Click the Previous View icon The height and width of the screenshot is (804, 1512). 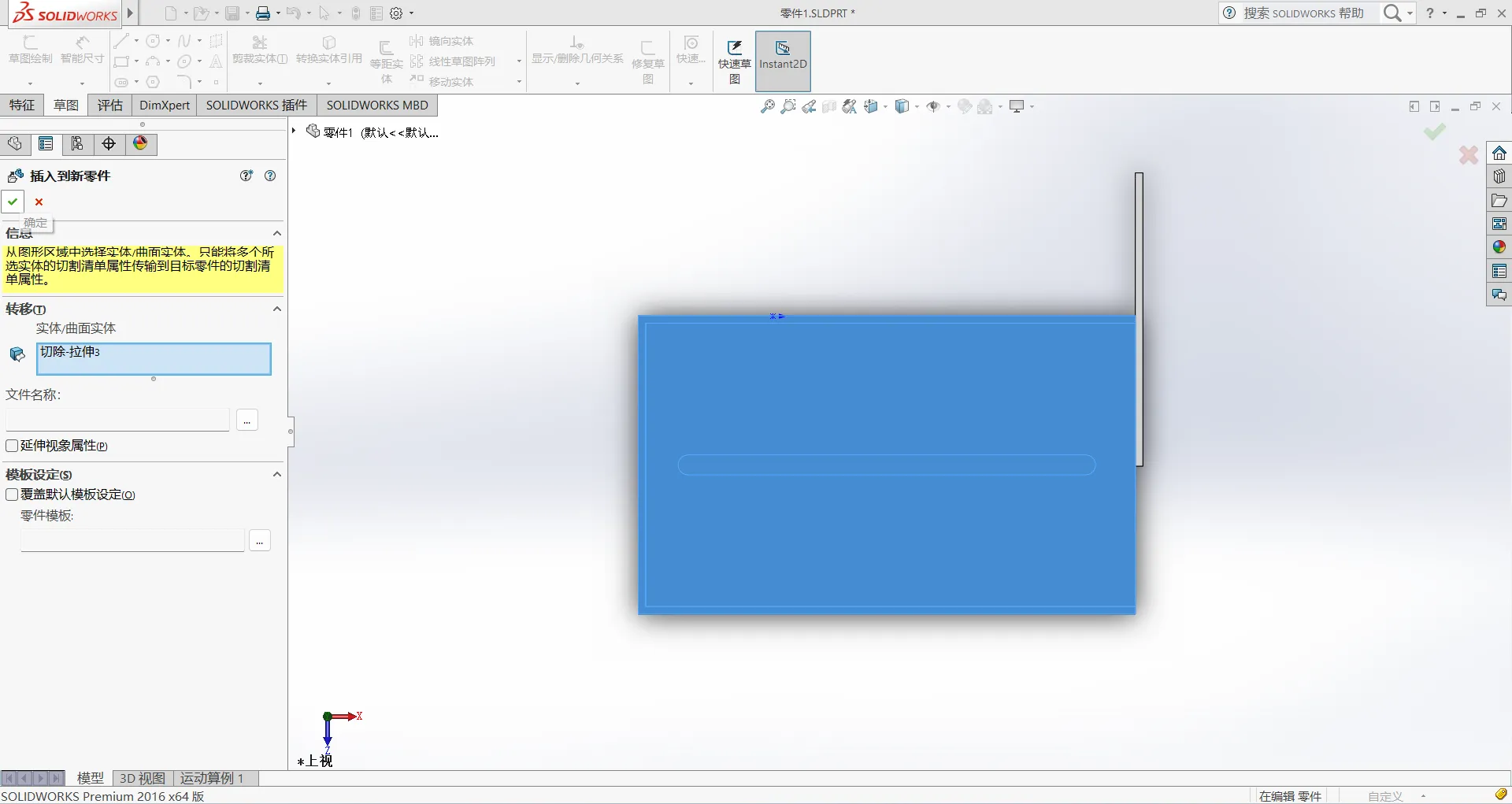coord(809,106)
